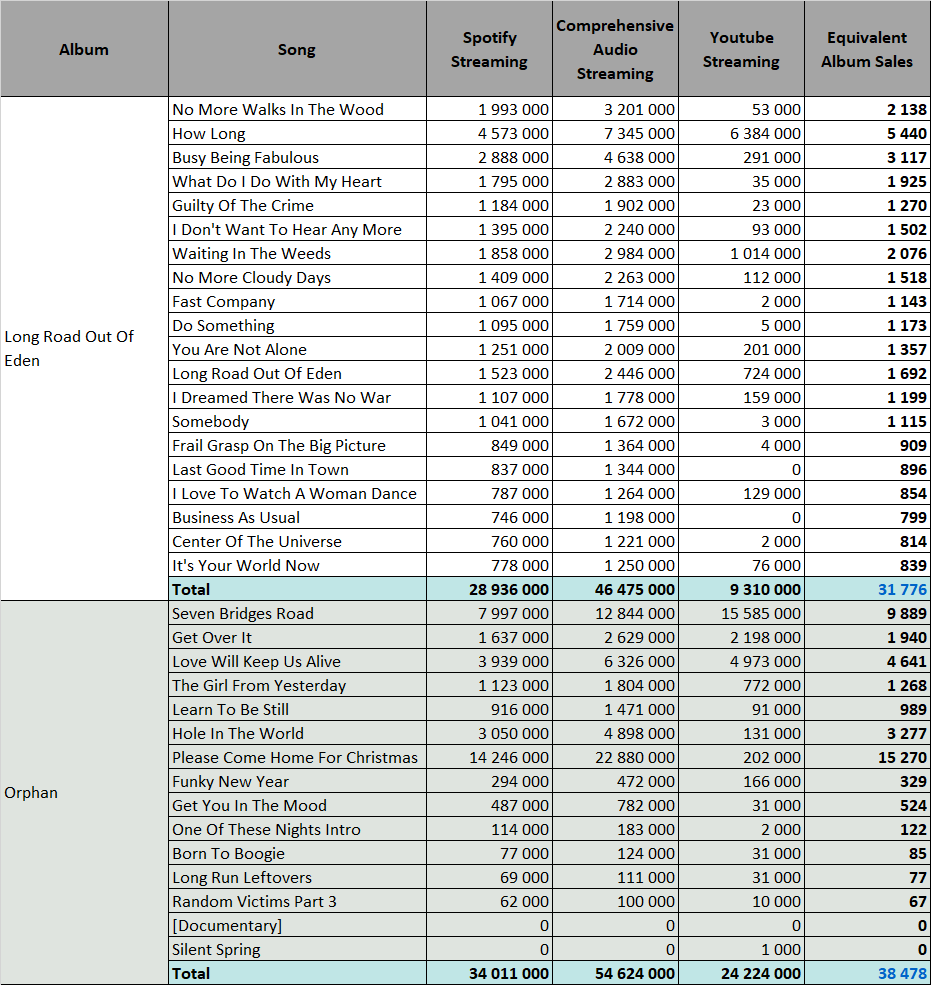Click Frail Grasp On The Big Picture

click(x=297, y=445)
